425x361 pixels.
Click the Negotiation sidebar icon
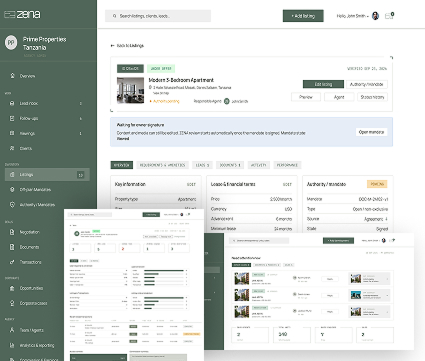click(12, 232)
